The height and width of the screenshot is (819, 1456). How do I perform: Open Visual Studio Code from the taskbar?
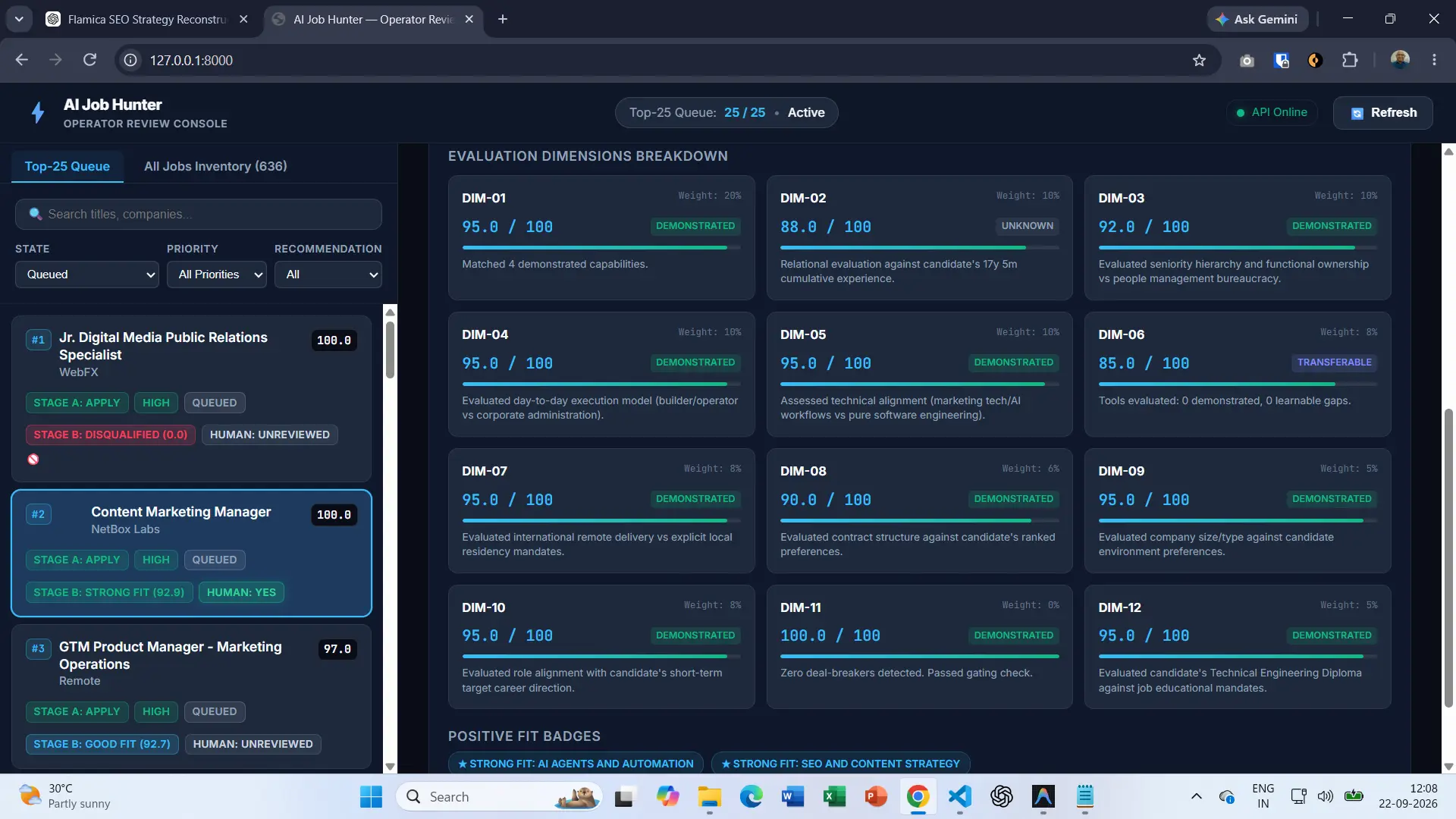(x=960, y=797)
